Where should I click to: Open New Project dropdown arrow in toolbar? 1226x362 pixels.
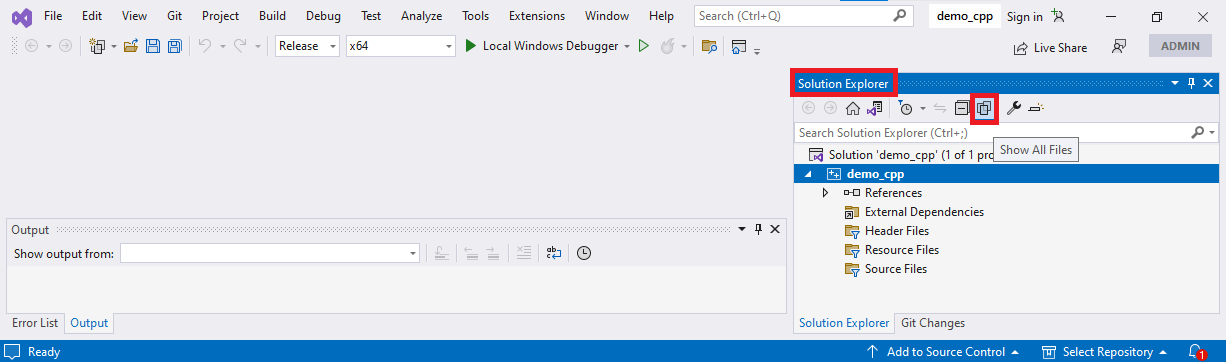[114, 46]
